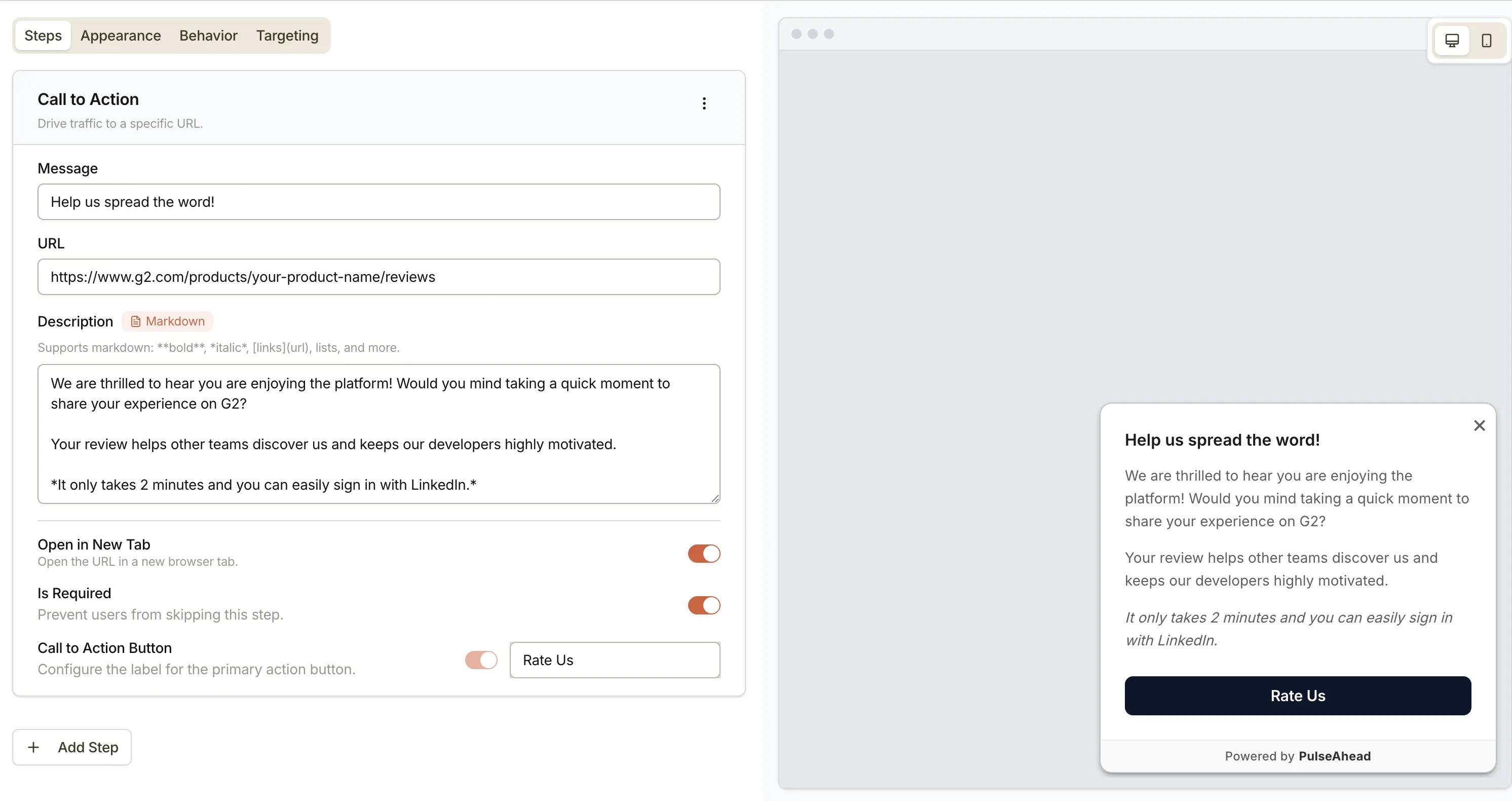This screenshot has width=1512, height=801.
Task: Click the URL input field
Action: tap(379, 277)
